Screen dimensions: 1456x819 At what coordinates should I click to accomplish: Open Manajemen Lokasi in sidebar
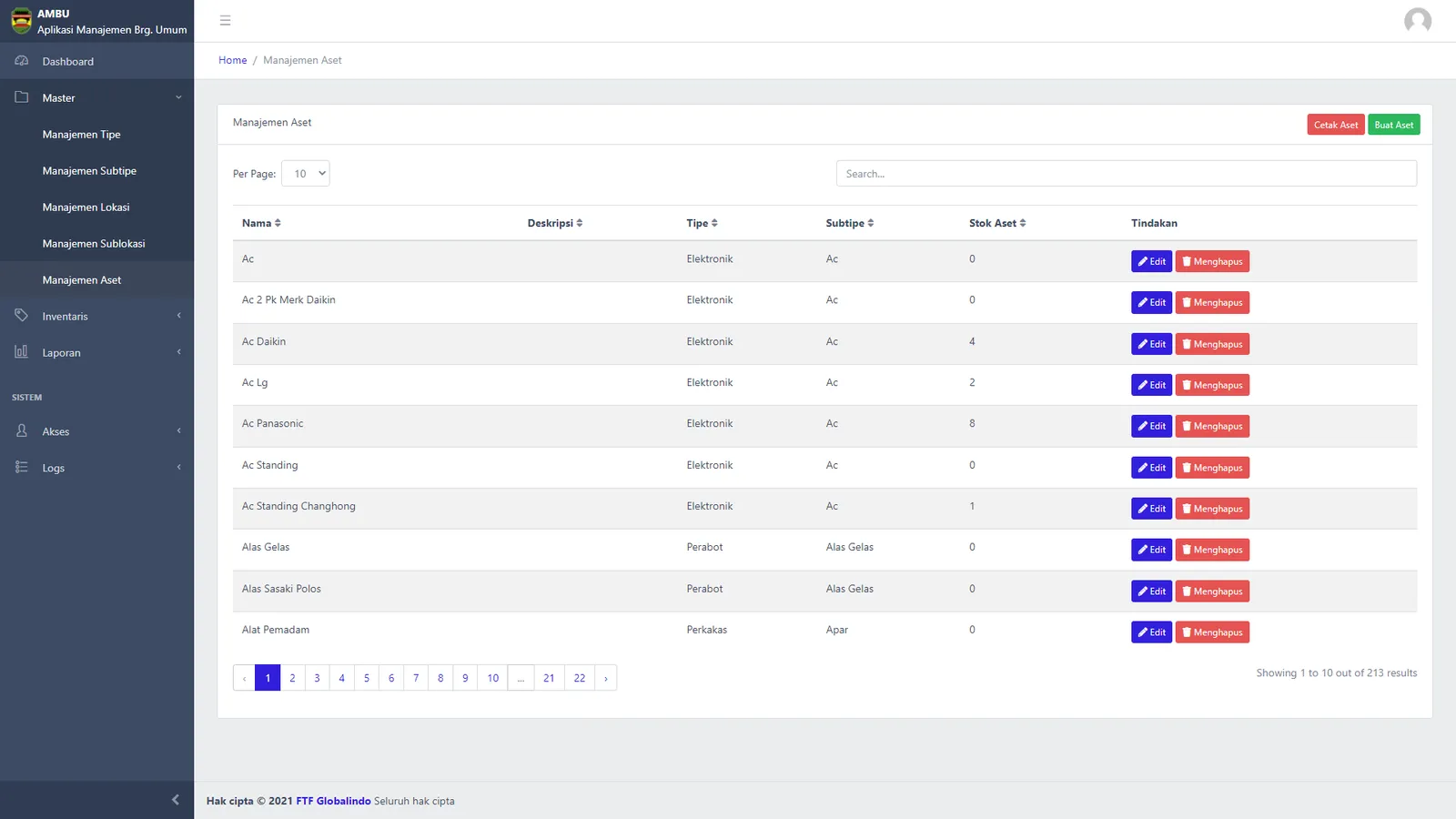pyautogui.click(x=96, y=207)
